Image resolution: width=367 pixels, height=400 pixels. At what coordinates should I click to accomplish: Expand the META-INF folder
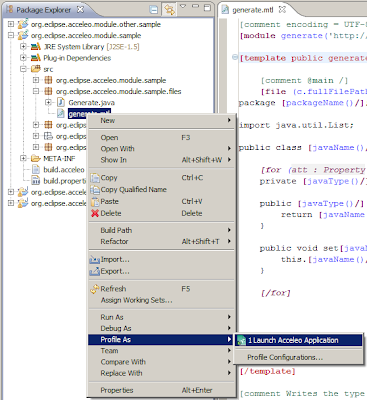click(x=23, y=158)
